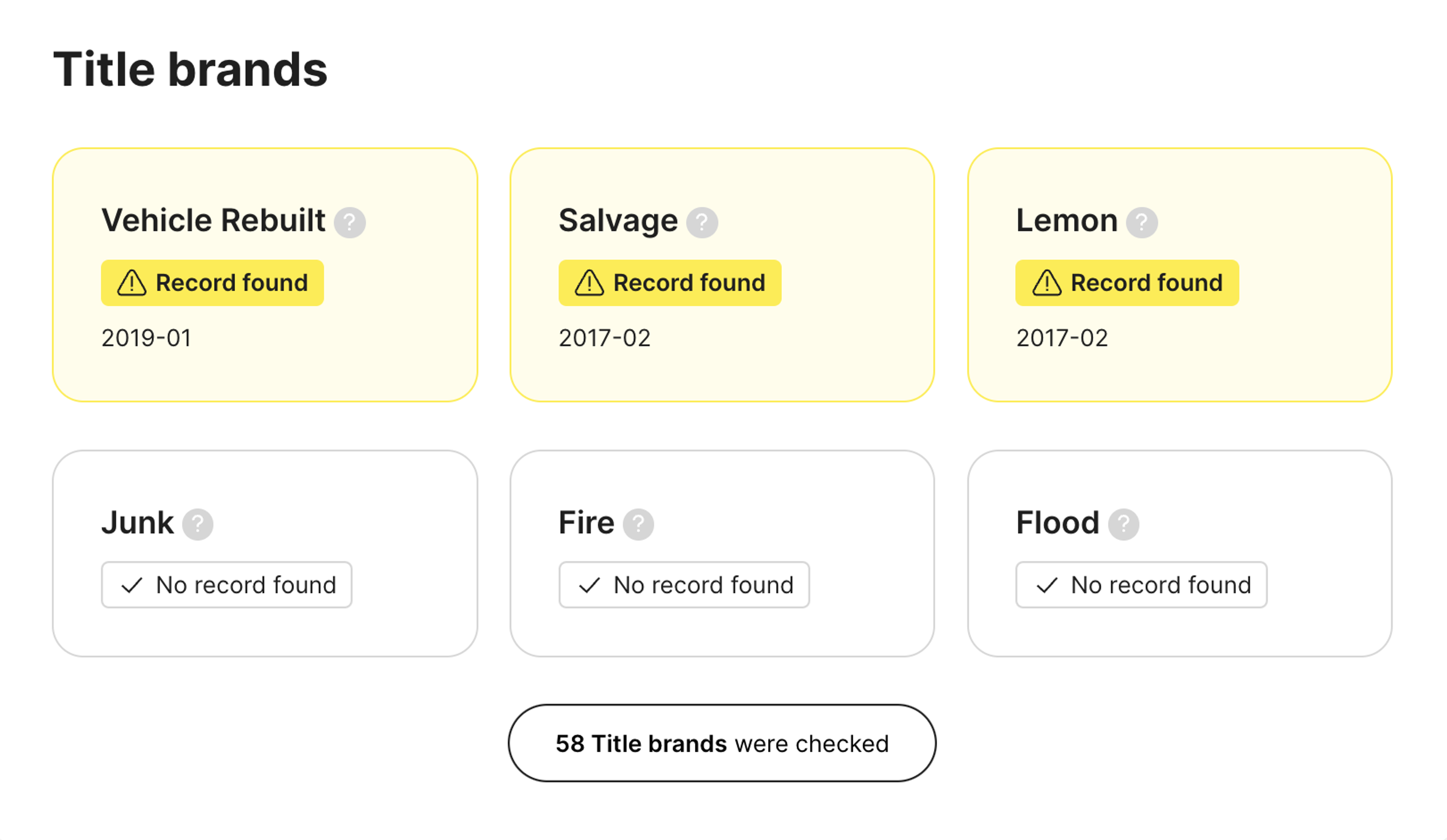This screenshot has width=1447, height=840.
Task: Click the warning triangle in Salvage badge
Action: (589, 283)
